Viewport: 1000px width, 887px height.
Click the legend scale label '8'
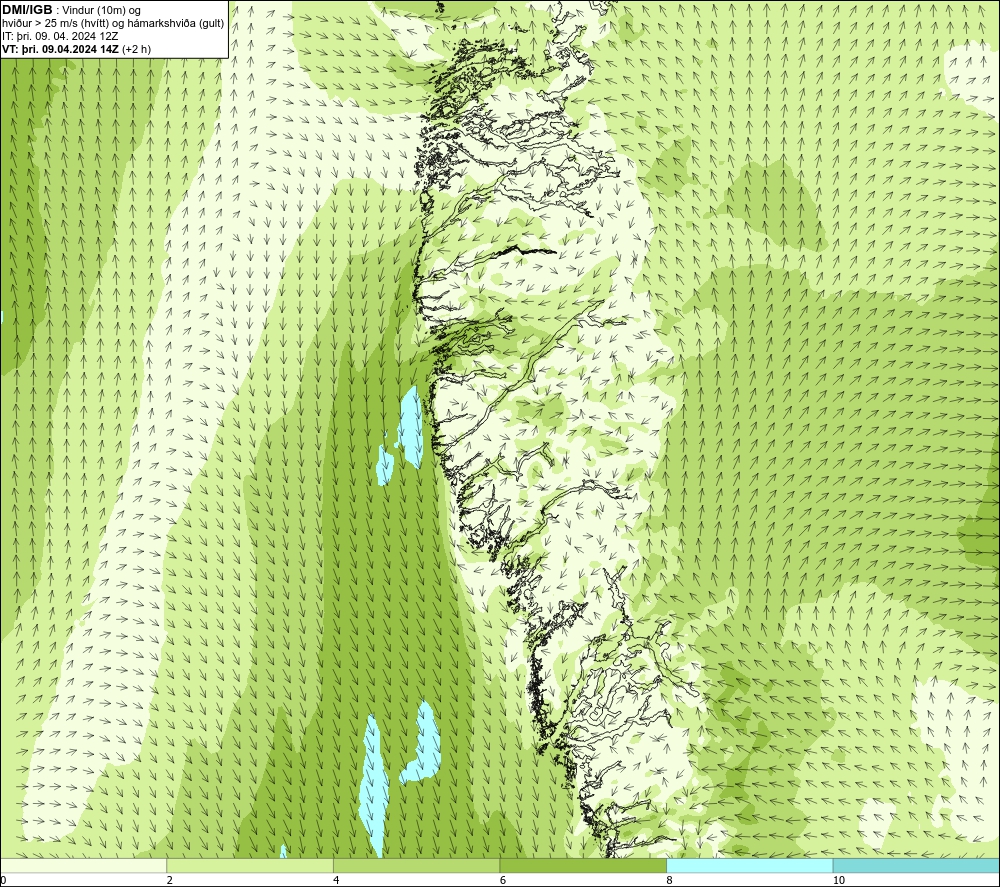[x=670, y=880]
